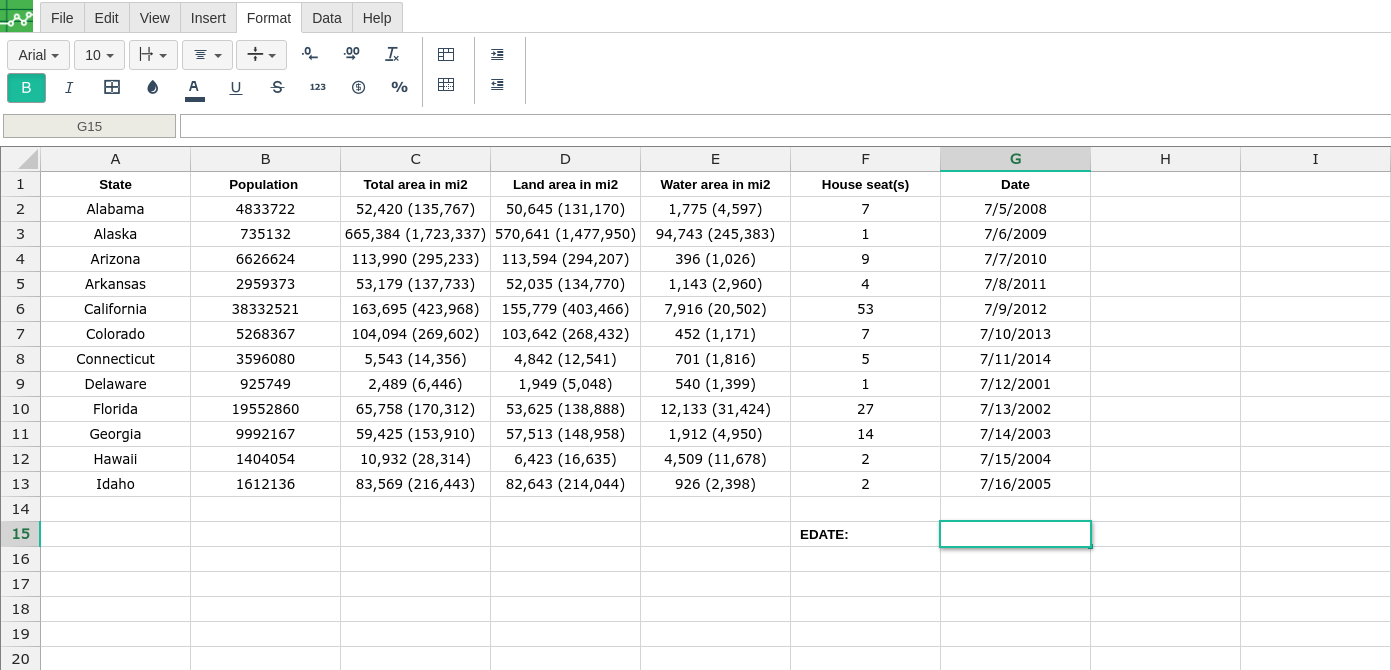Open the Data tab

[x=326, y=18]
